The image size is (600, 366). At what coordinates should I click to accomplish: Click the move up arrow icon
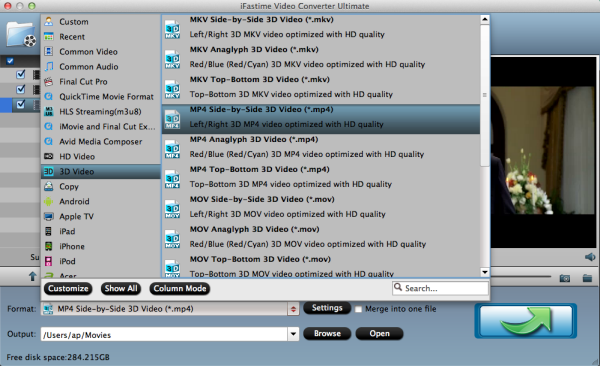click(x=33, y=276)
